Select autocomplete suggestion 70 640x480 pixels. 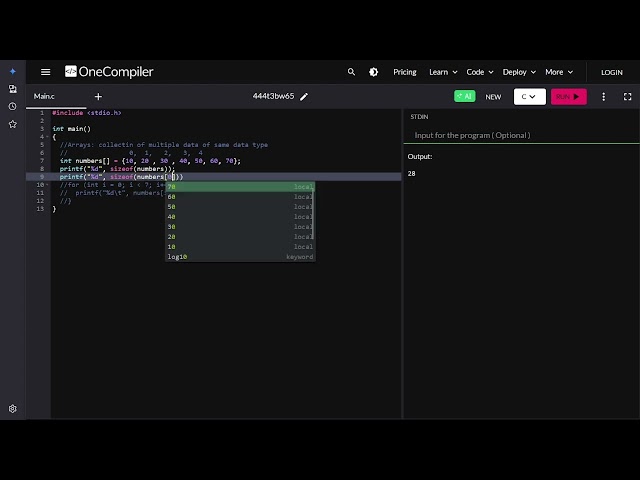pyautogui.click(x=240, y=187)
